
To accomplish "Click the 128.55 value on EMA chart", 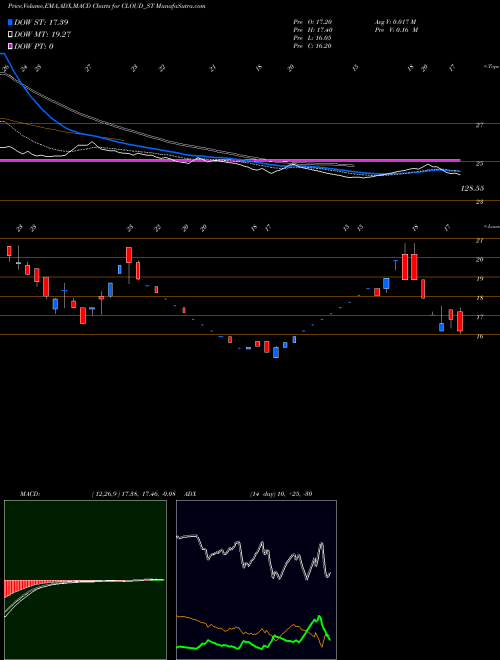I will (472, 189).
